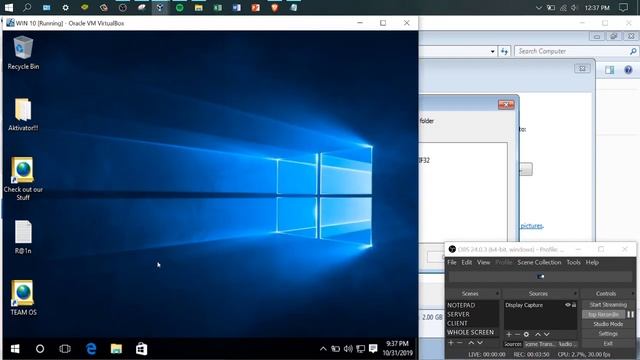Viewport: 640px width, 360px height.
Task: Show hidden tray icons in VM
Action: pyautogui.click(x=323, y=349)
